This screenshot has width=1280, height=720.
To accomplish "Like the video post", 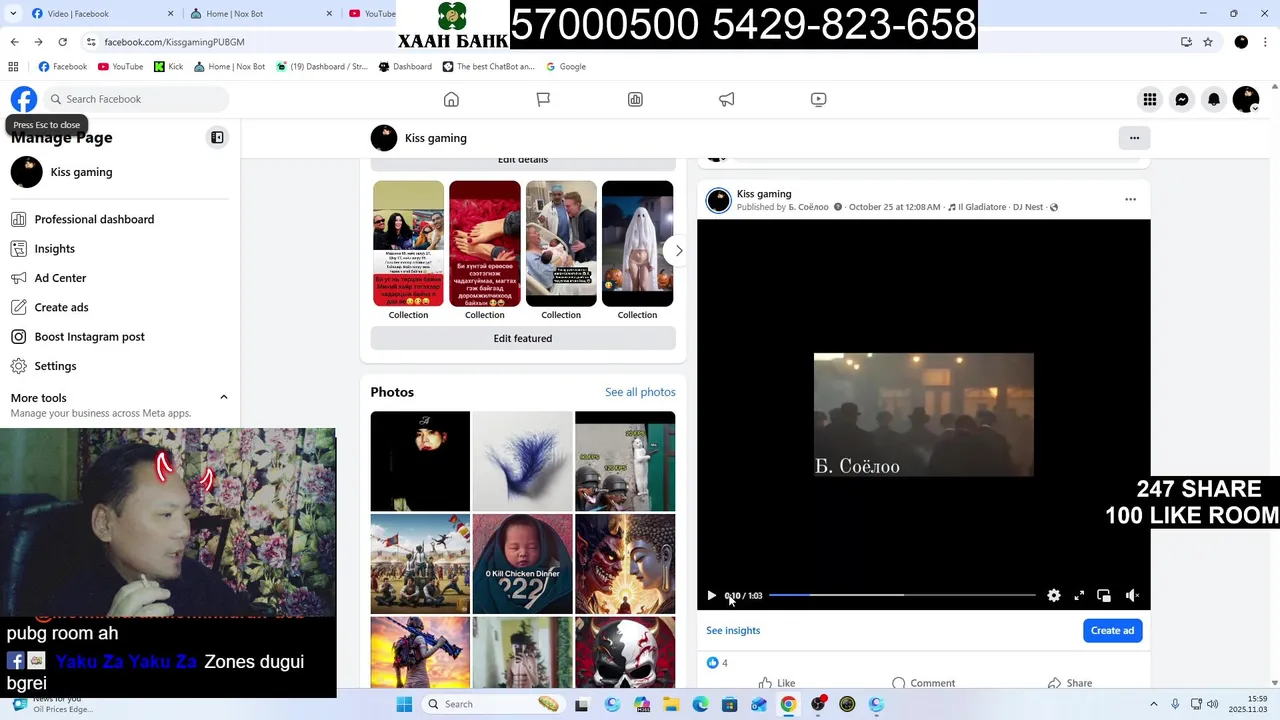I will tap(777, 683).
